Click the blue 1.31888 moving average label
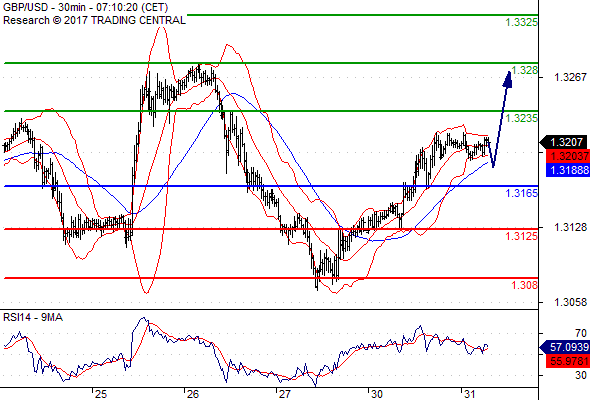Image resolution: width=590 pixels, height=400 pixels. click(568, 170)
